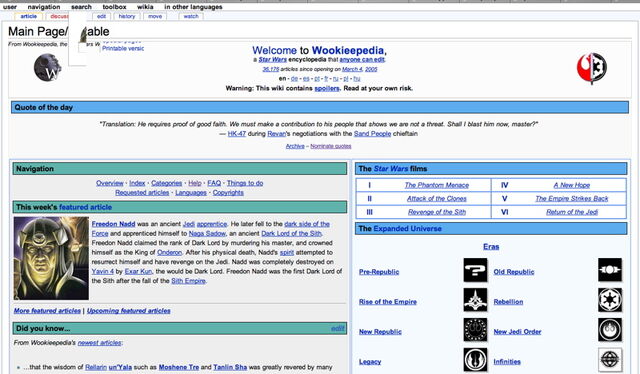Image resolution: width=640 pixels, height=374 pixels.
Task: Open the Revan link in the quote
Action: pos(276,134)
